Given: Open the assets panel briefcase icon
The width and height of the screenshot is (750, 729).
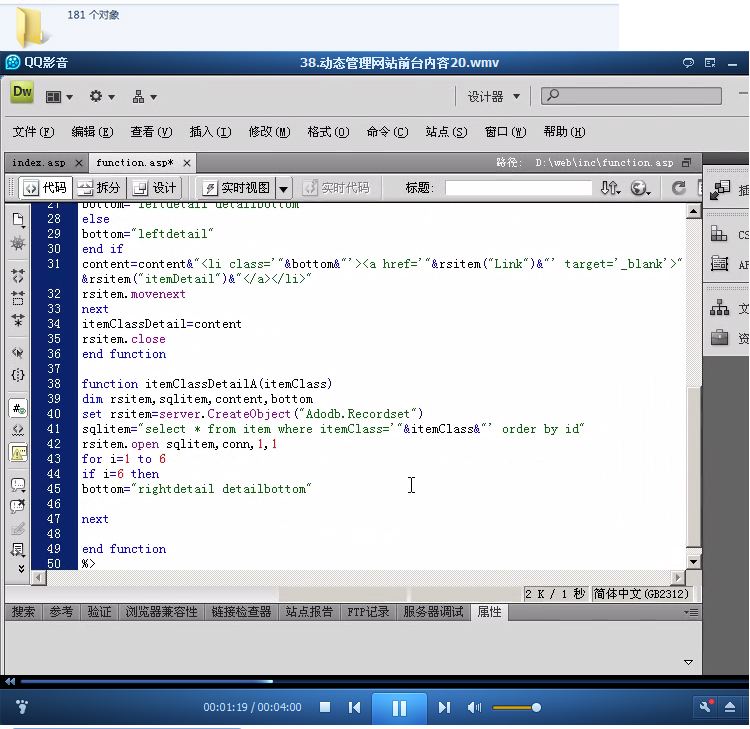Looking at the screenshot, I should coord(719,338).
